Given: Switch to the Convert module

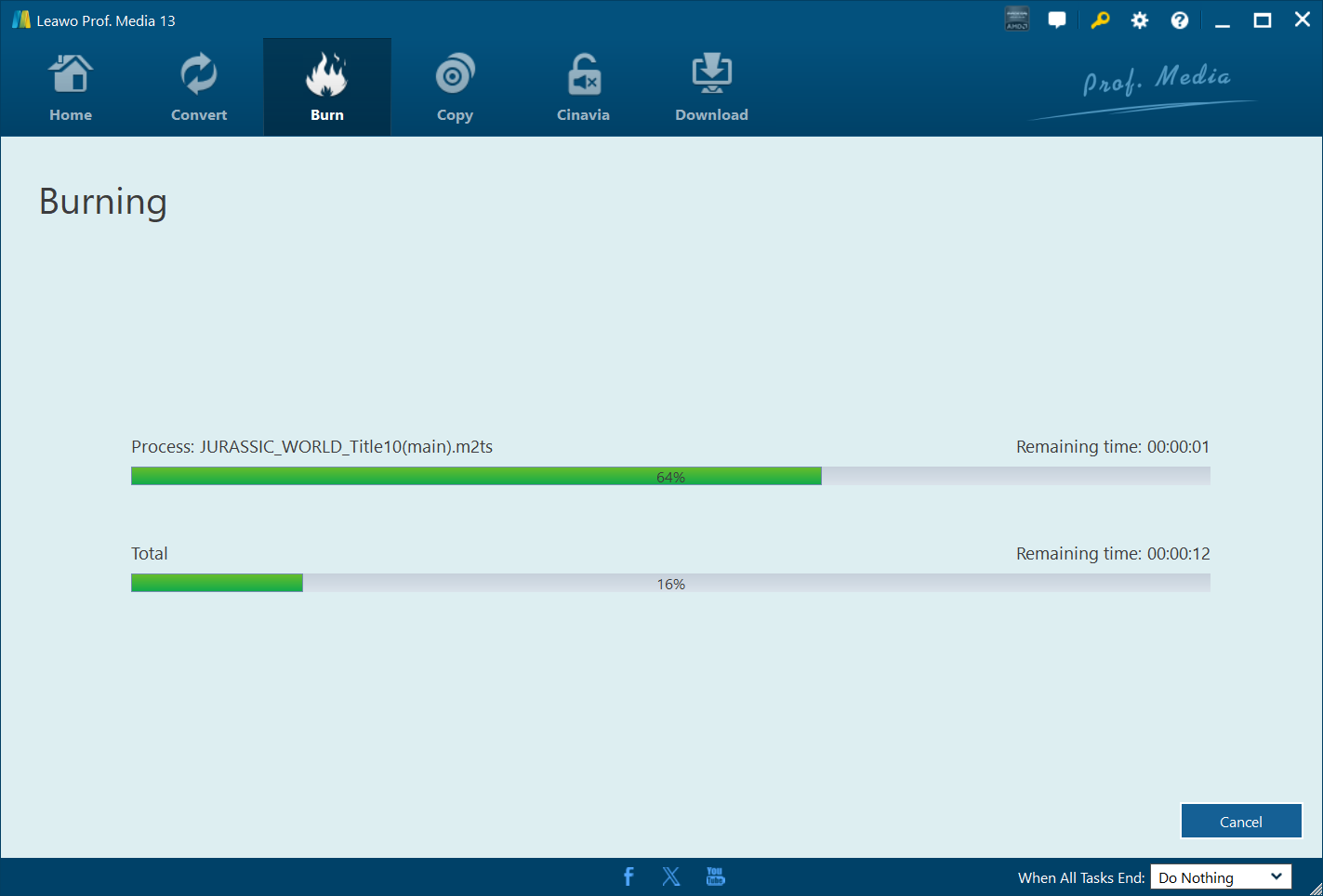Looking at the screenshot, I should (199, 87).
